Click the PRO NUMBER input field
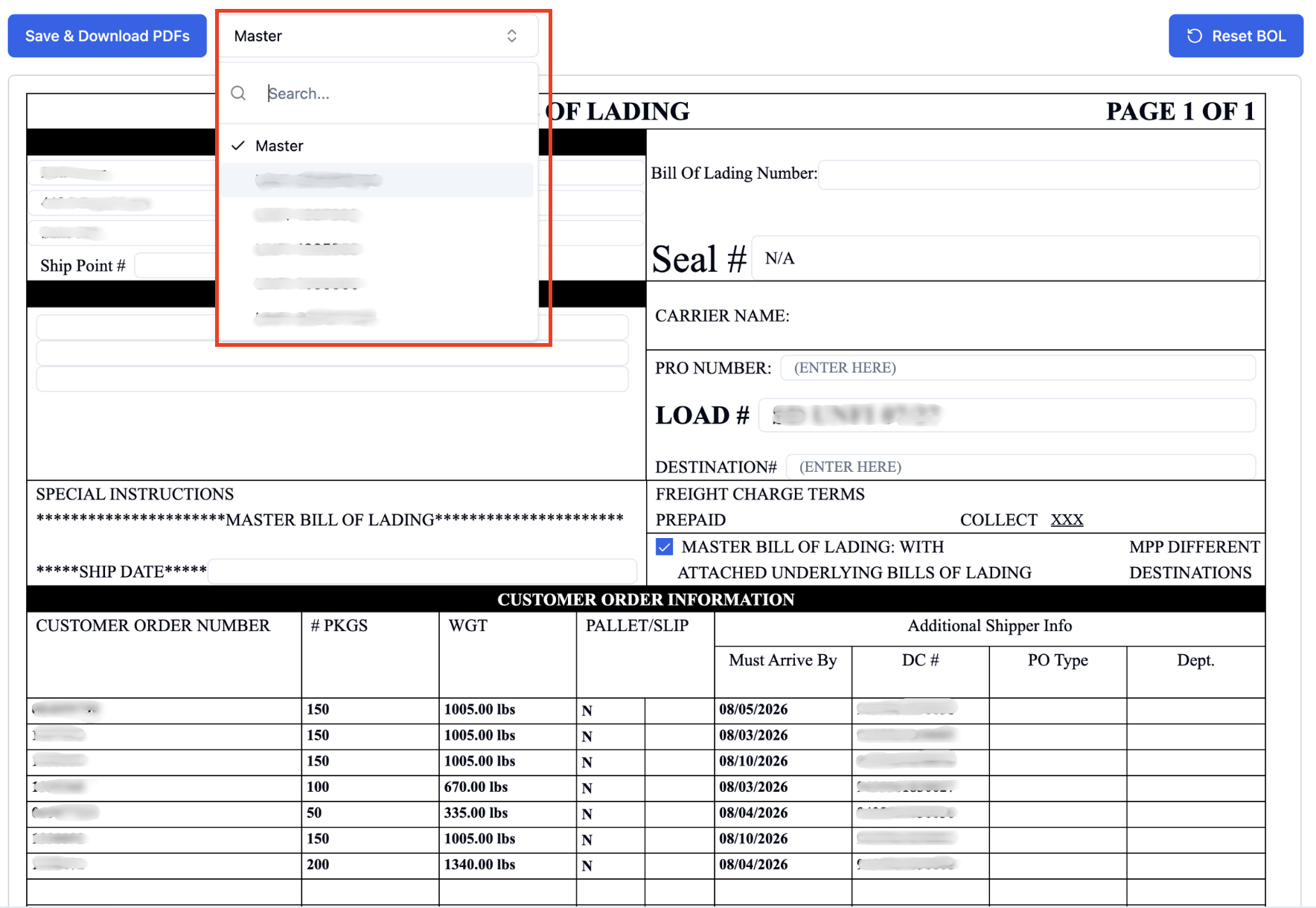This screenshot has height=908, width=1316. [x=1018, y=368]
